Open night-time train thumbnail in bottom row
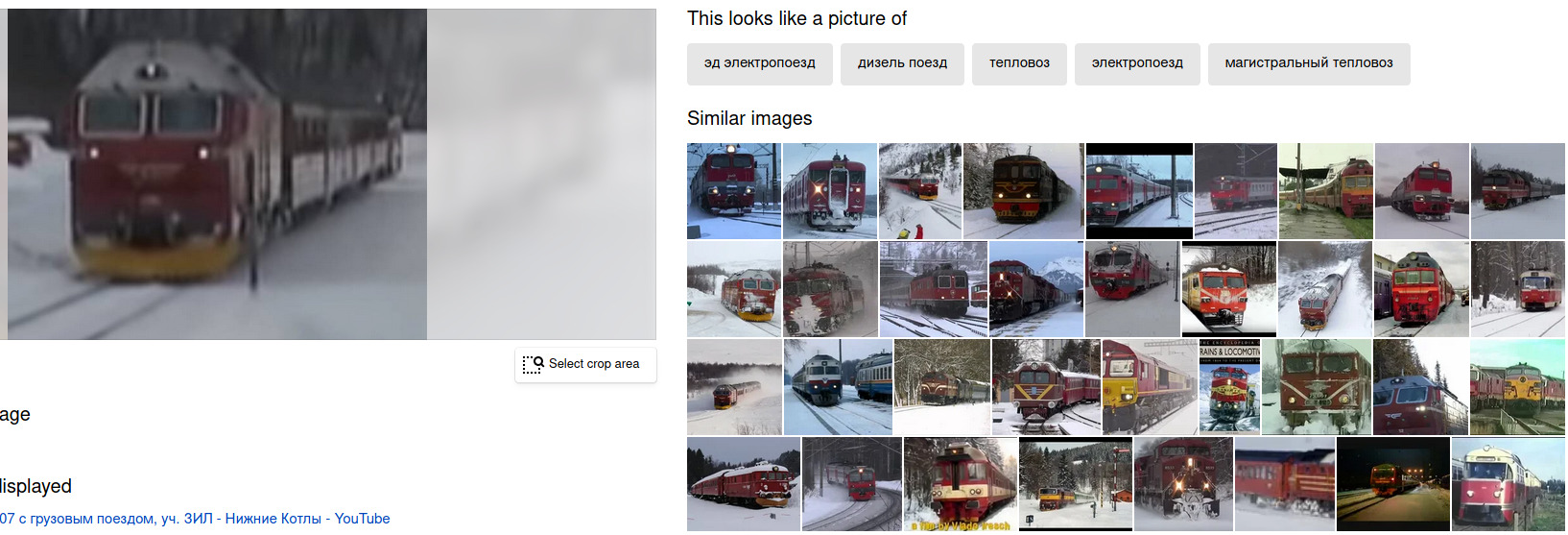 point(1392,484)
